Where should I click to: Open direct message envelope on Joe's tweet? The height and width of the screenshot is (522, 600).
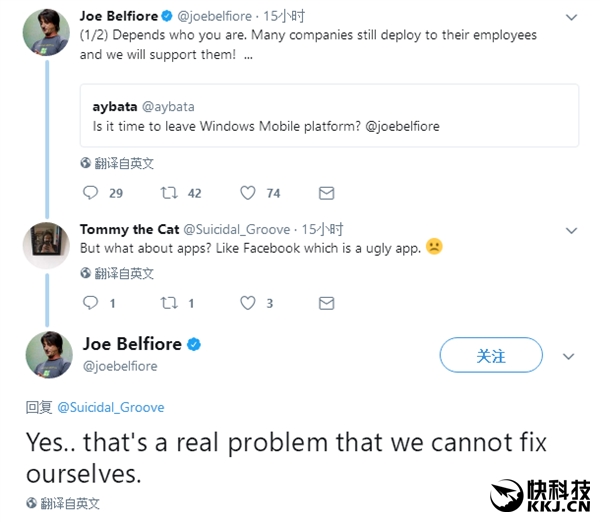tap(326, 193)
